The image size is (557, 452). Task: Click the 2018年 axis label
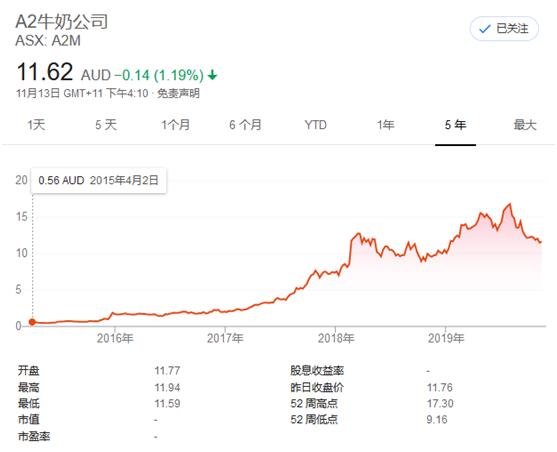coord(336,338)
